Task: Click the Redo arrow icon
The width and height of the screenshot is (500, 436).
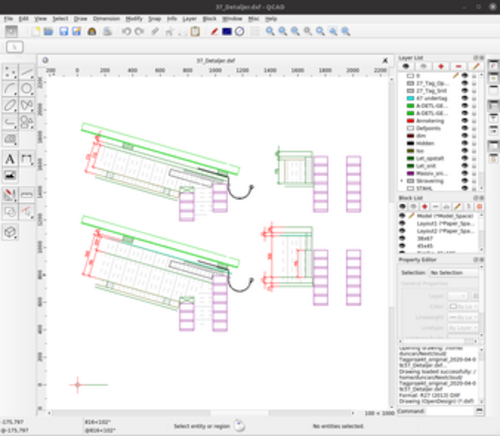Action: pyautogui.click(x=139, y=31)
